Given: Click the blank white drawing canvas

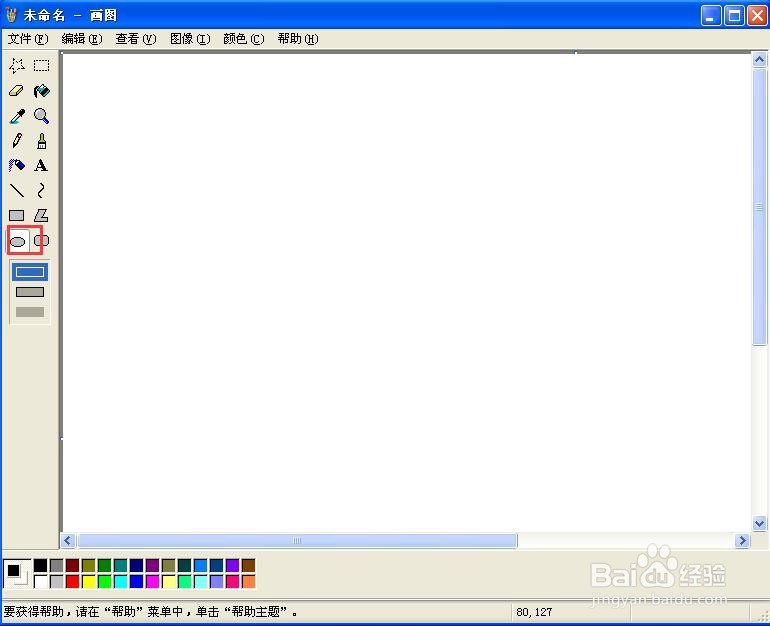Looking at the screenshot, I should point(407,292).
